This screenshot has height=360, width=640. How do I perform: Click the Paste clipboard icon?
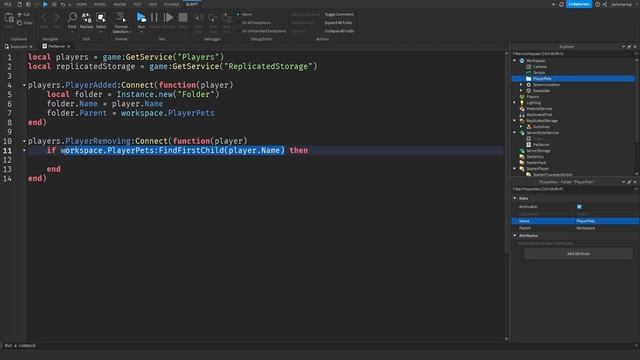point(9,18)
